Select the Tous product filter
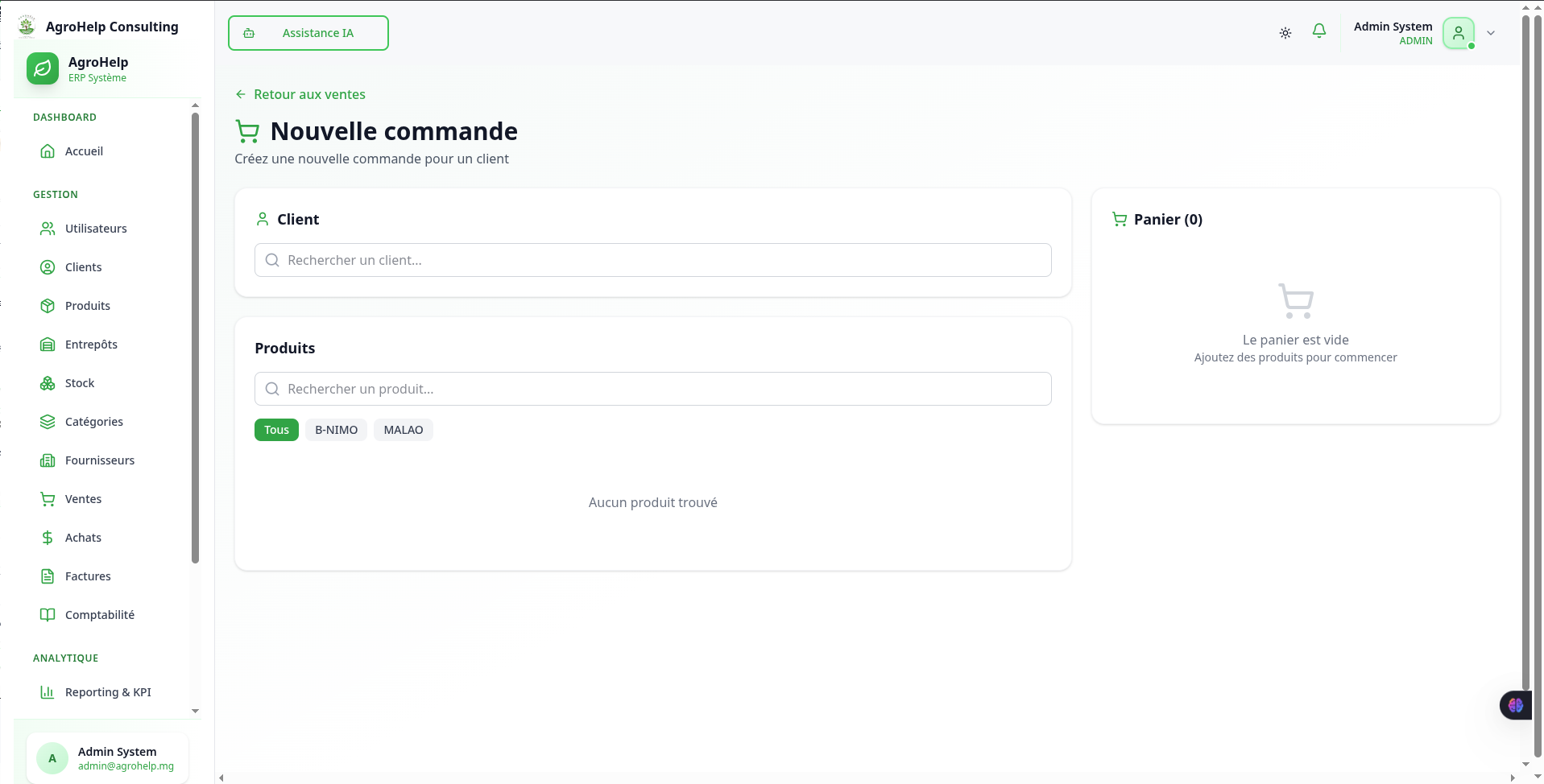 (276, 429)
